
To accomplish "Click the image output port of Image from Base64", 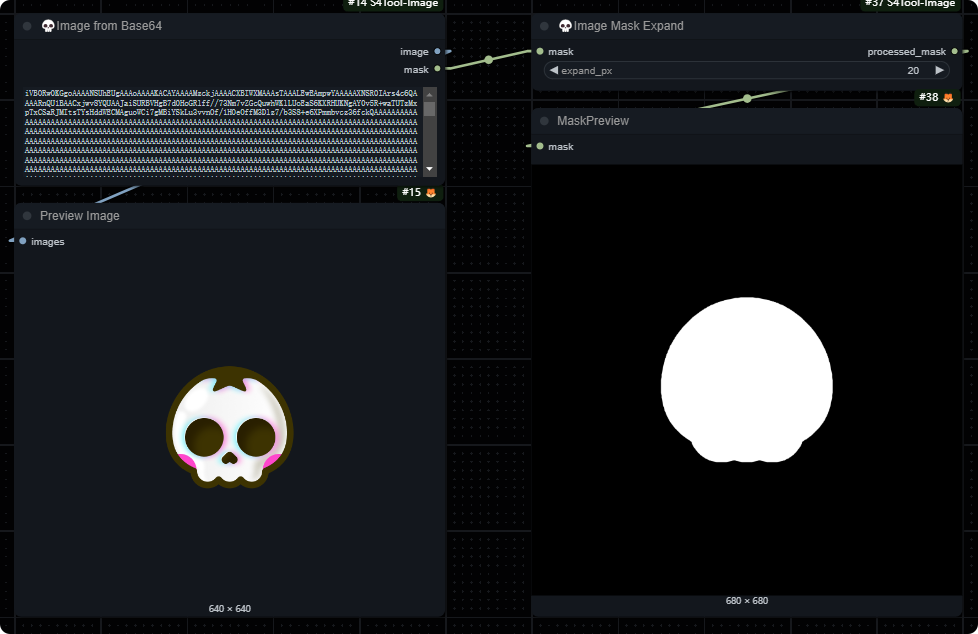I will coord(438,51).
